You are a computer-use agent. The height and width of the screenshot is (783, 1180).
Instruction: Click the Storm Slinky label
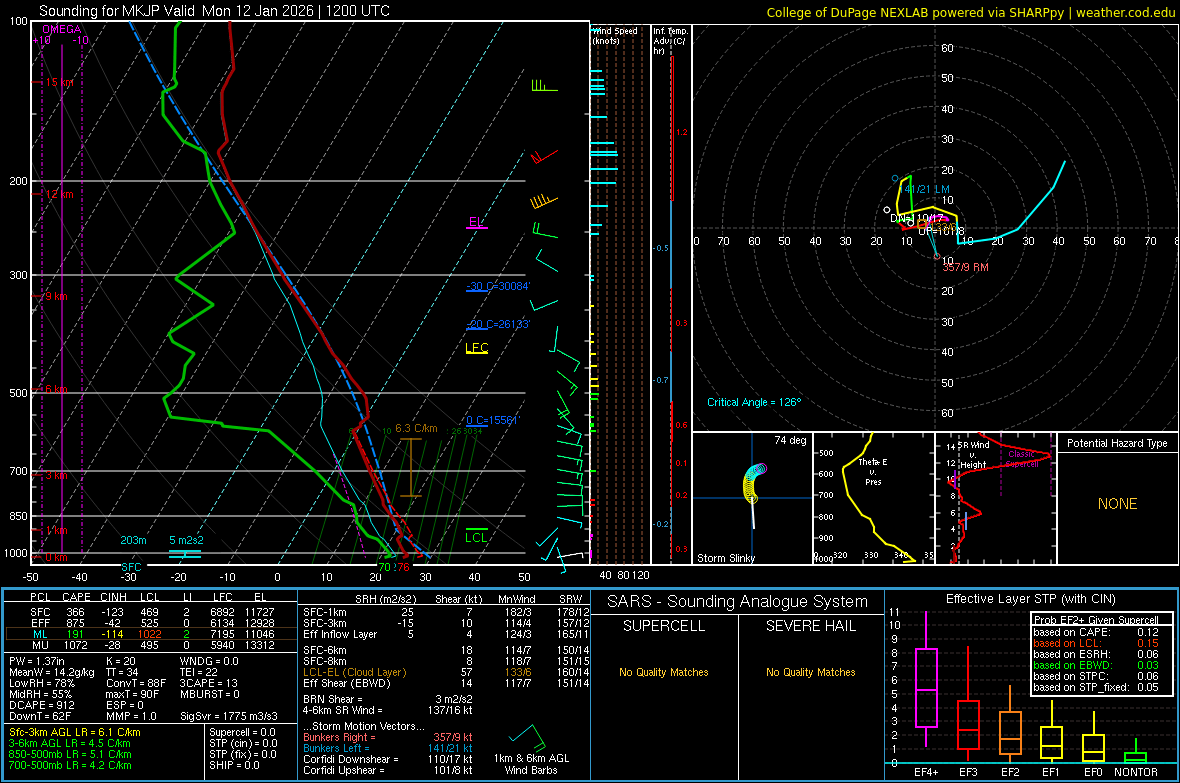(x=725, y=558)
